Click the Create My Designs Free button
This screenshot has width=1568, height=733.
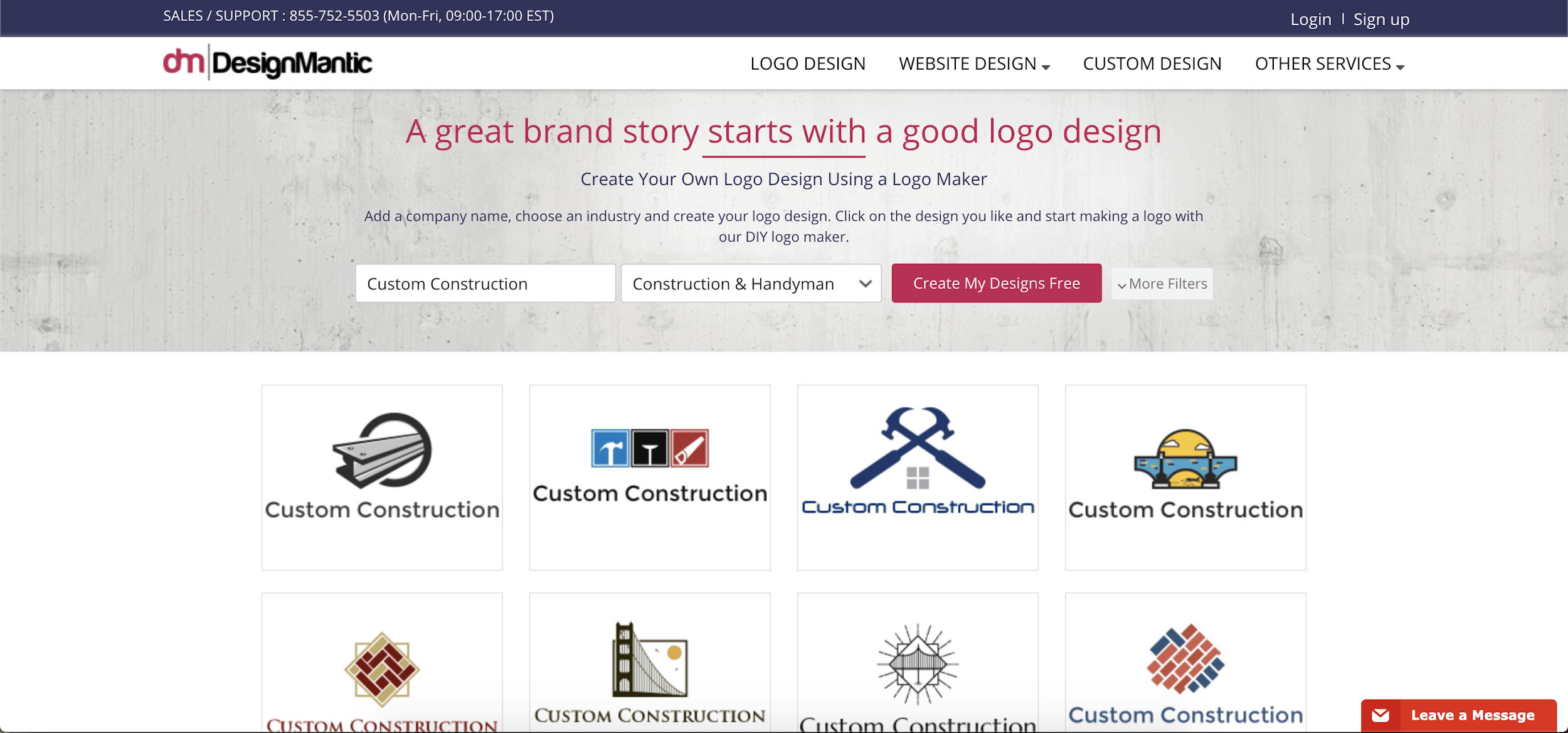(996, 283)
